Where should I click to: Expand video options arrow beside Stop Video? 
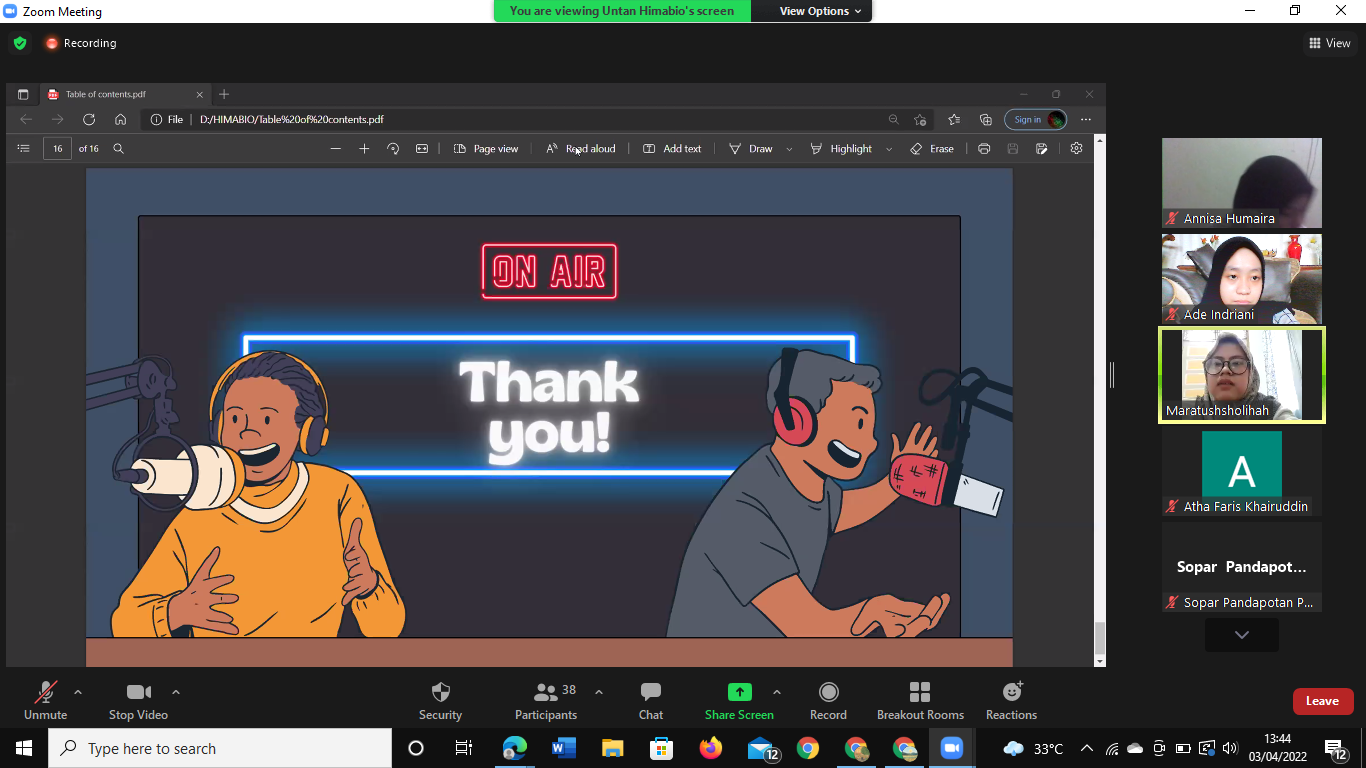click(x=176, y=692)
